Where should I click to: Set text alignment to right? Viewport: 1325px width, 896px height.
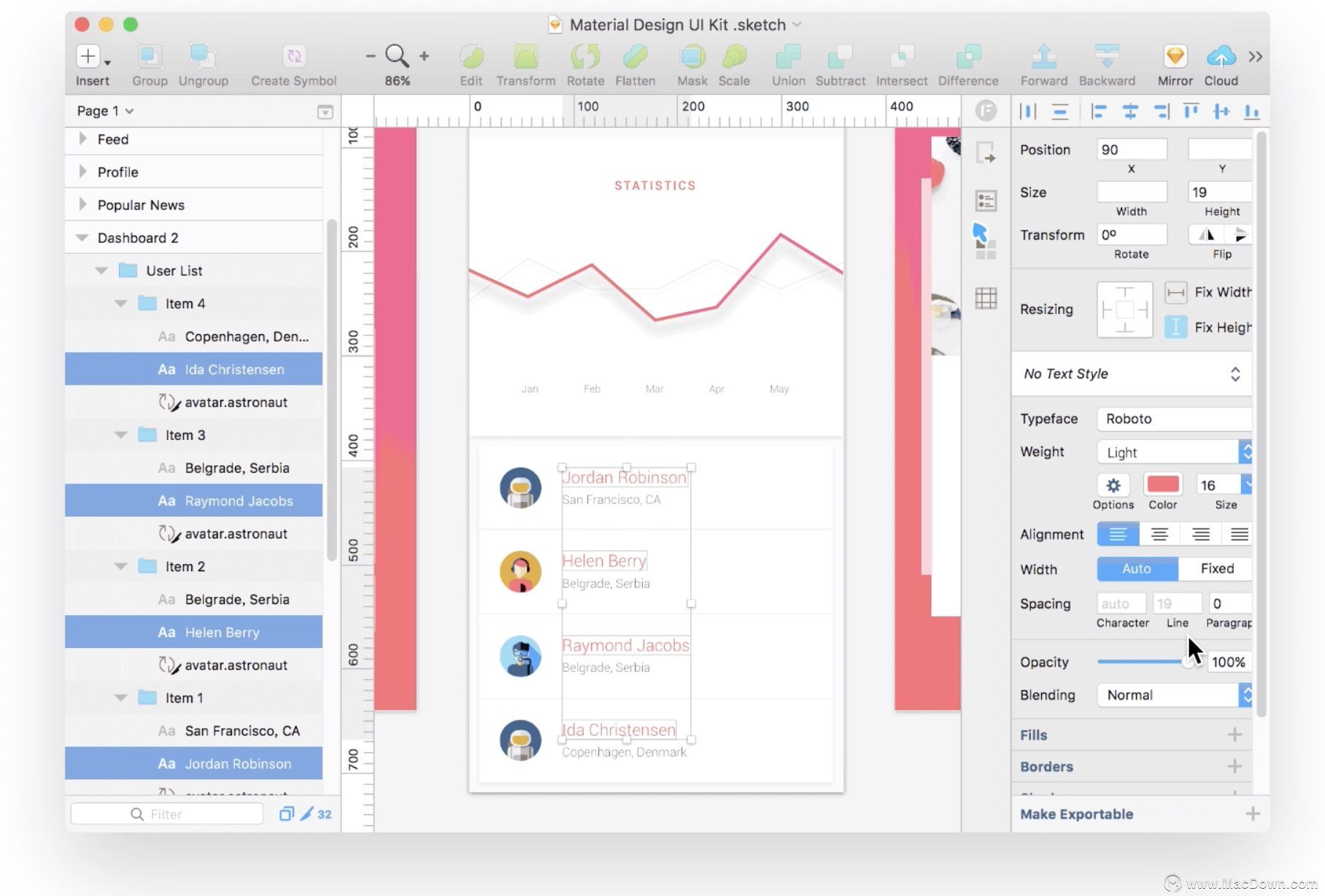pyautogui.click(x=1200, y=534)
